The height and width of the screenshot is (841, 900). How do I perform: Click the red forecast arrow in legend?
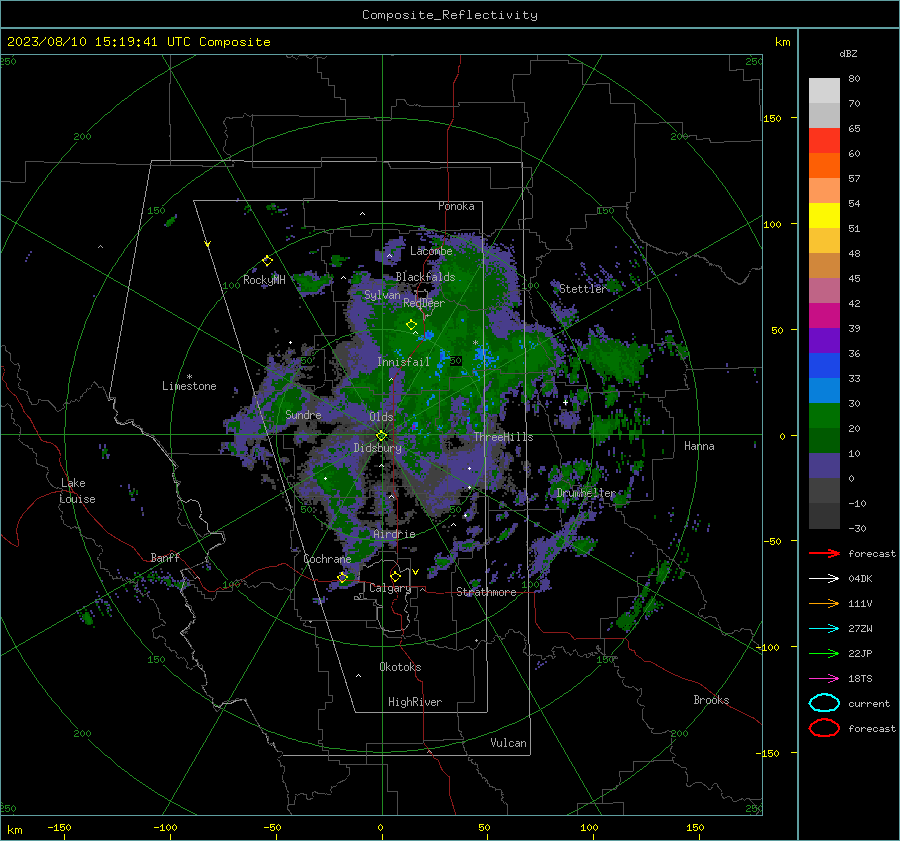pos(824,553)
